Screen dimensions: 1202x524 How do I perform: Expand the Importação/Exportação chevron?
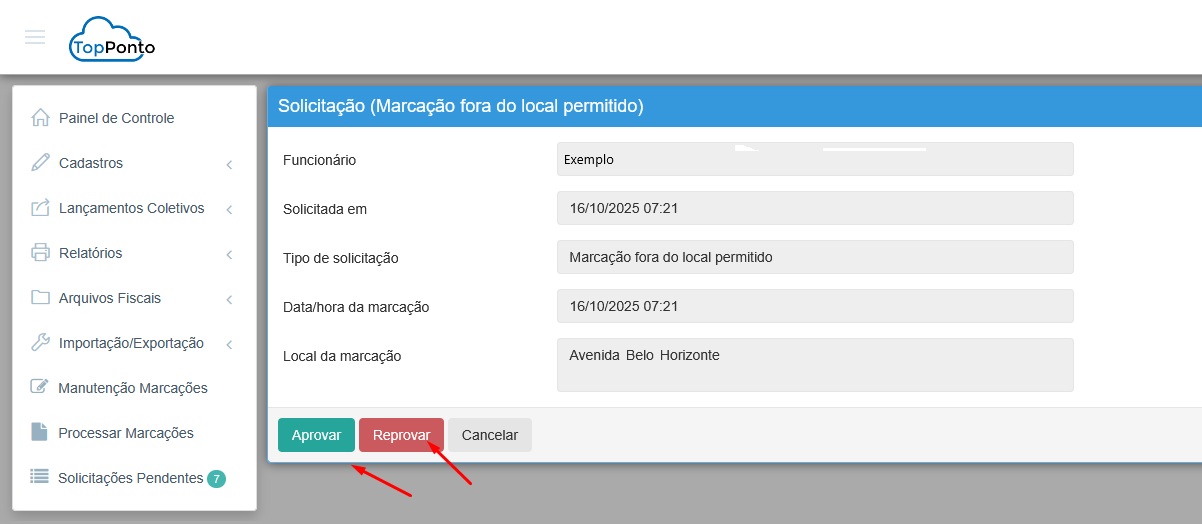click(229, 344)
